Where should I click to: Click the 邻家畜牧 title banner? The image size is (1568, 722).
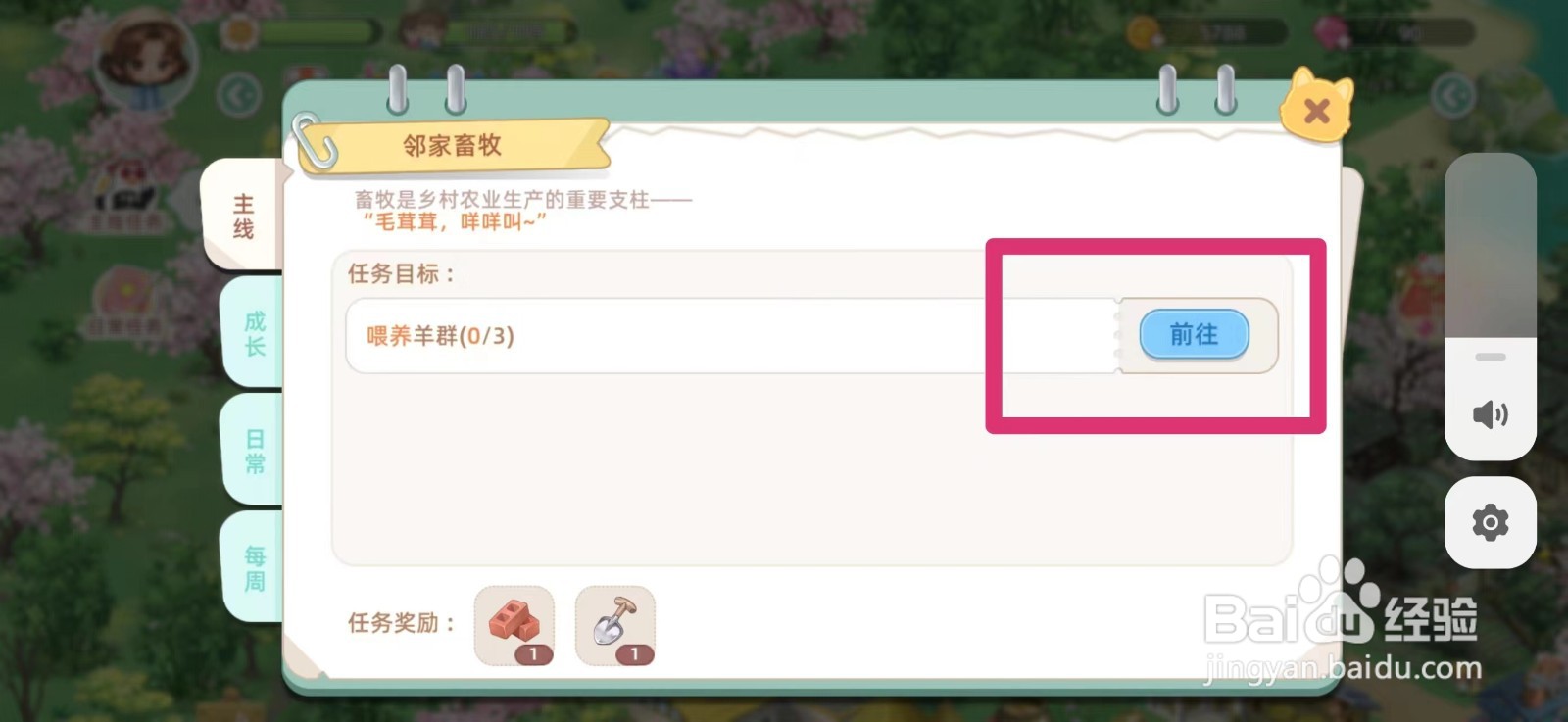coord(453,146)
